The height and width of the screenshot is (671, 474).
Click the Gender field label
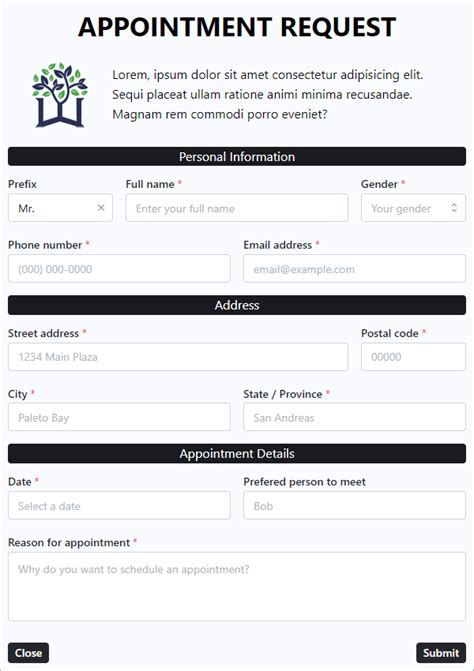pos(379,184)
